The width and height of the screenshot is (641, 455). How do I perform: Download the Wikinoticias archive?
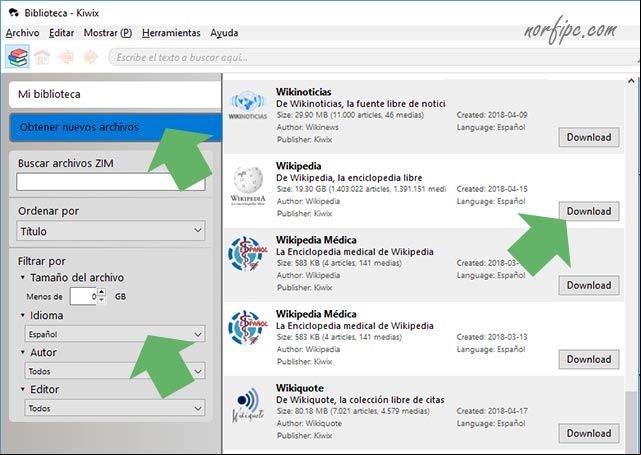pyautogui.click(x=589, y=137)
